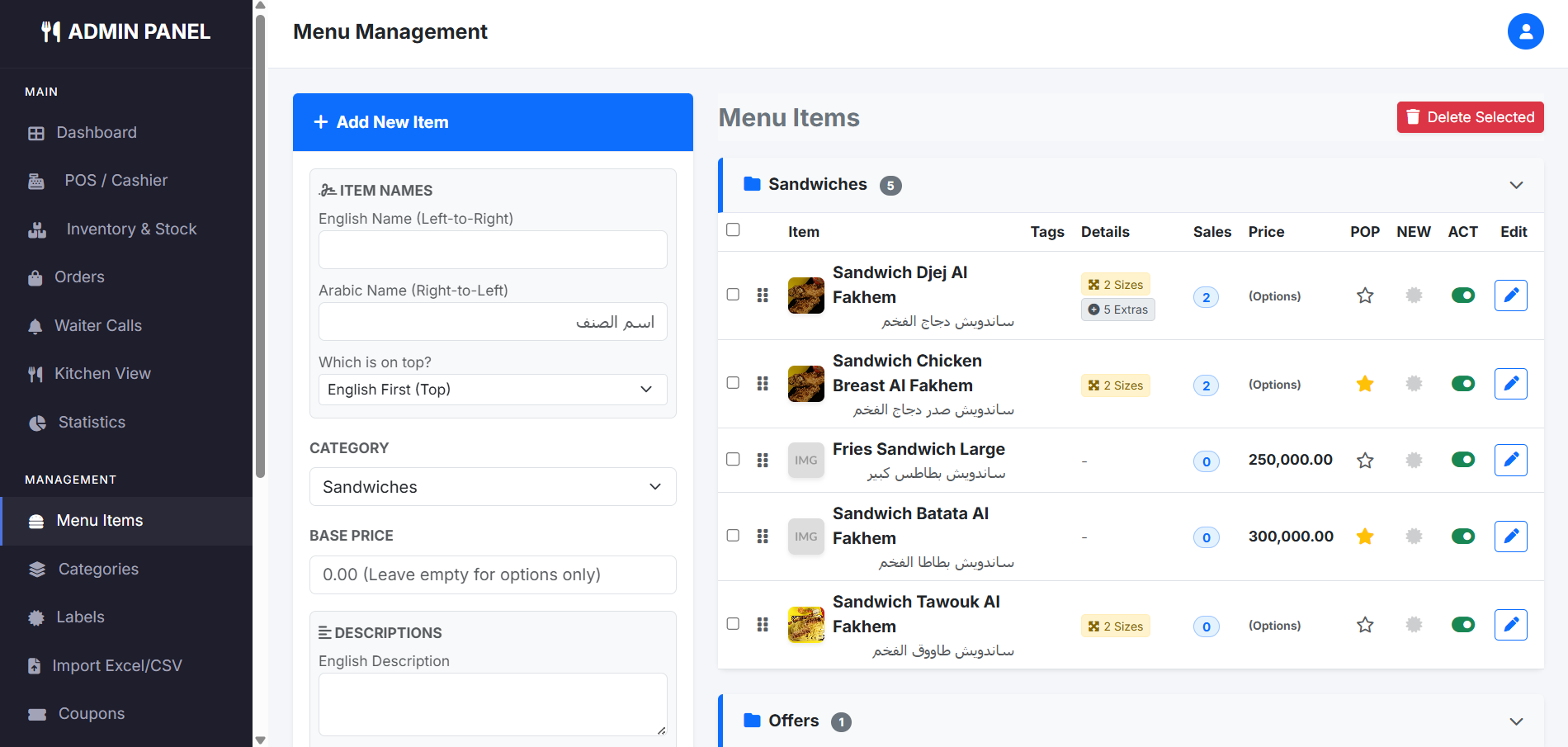This screenshot has width=1568, height=747.
Task: Open Kitchen View from sidebar
Action: click(x=102, y=374)
